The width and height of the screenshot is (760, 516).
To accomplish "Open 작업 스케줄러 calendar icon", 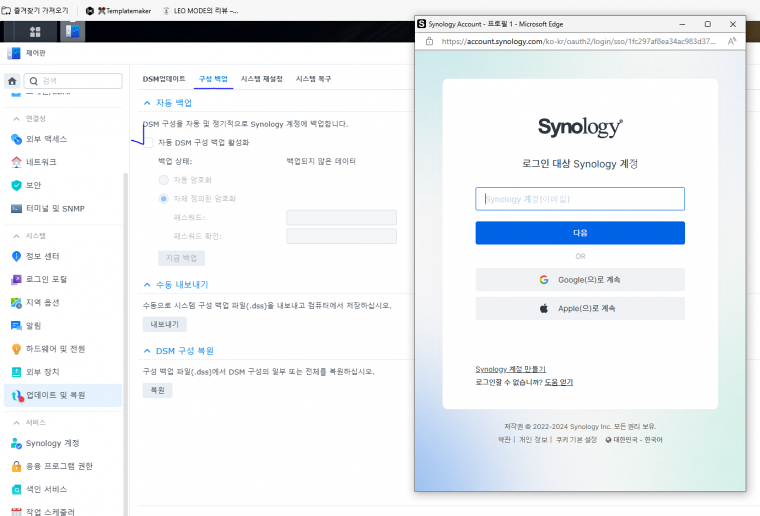I will [16, 512].
